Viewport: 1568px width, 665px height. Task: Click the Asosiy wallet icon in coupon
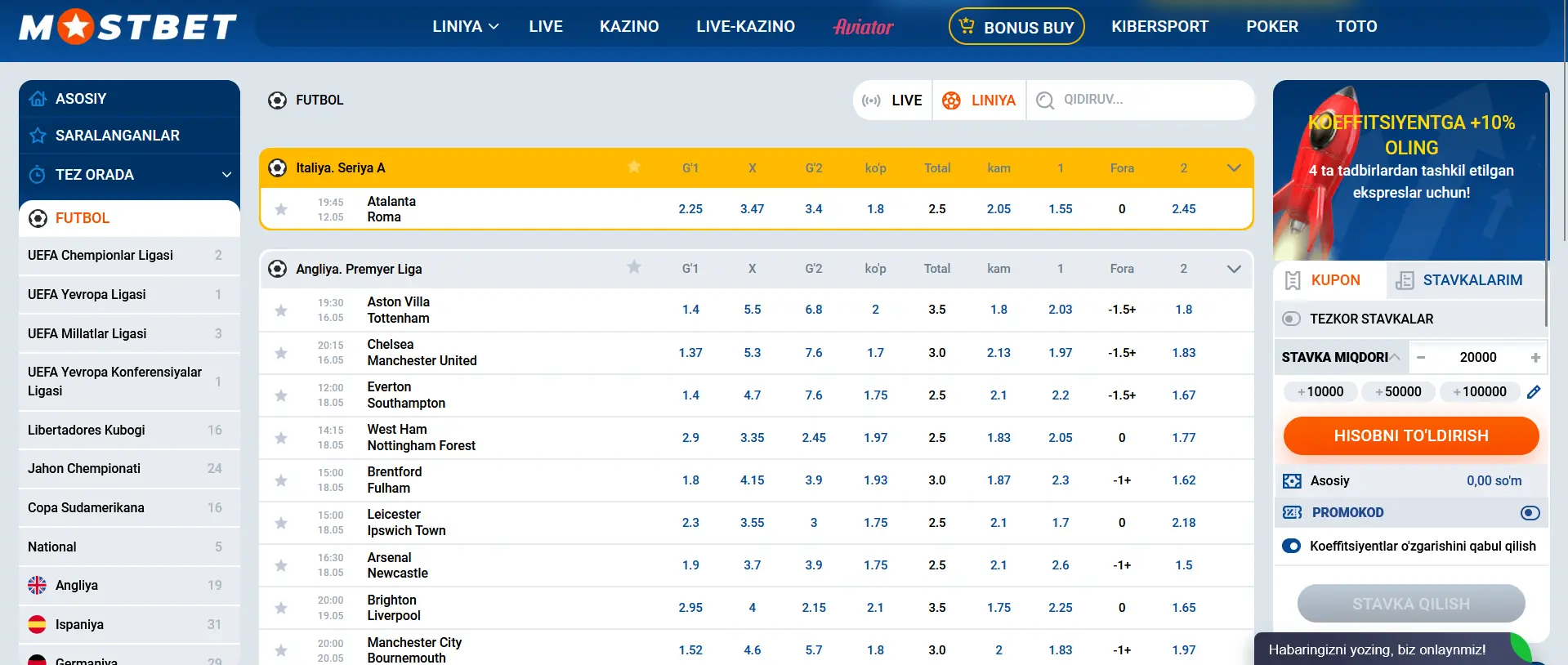(1292, 481)
